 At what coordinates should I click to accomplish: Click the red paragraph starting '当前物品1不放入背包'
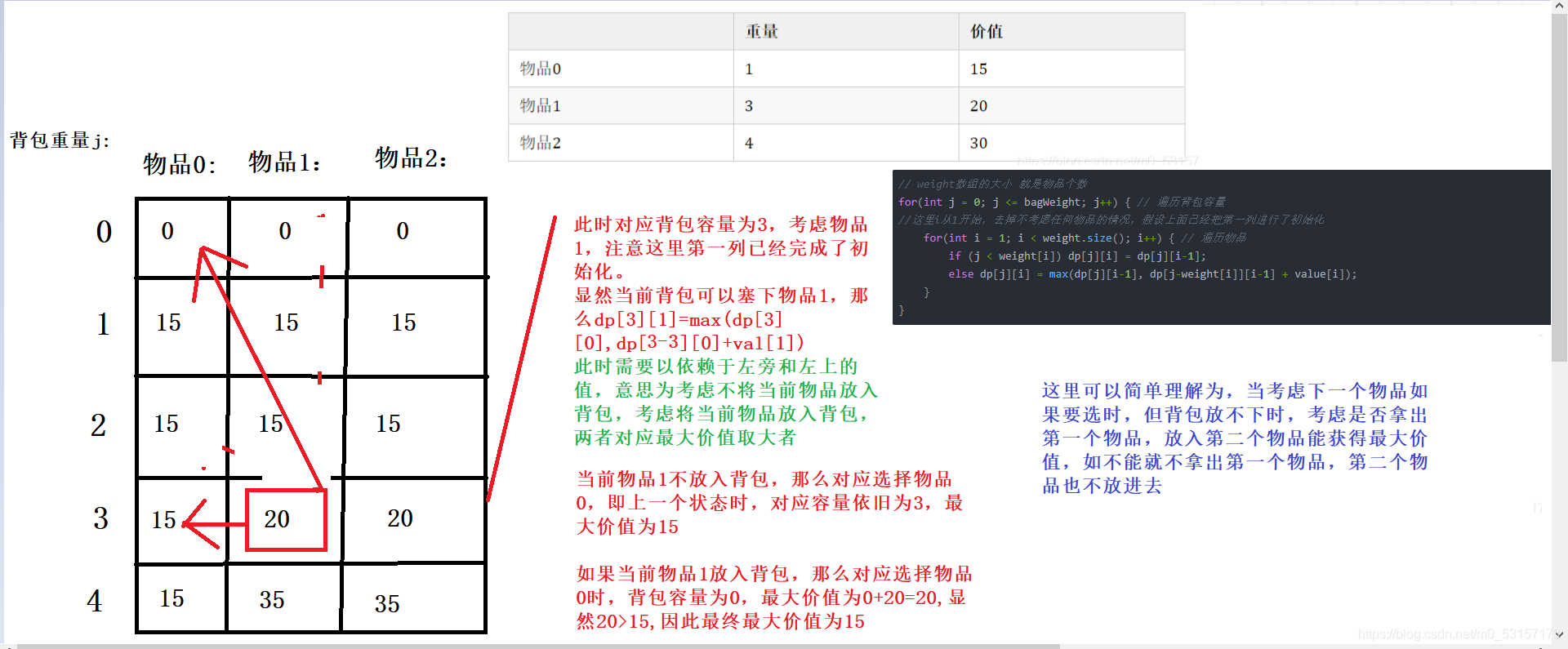click(769, 503)
